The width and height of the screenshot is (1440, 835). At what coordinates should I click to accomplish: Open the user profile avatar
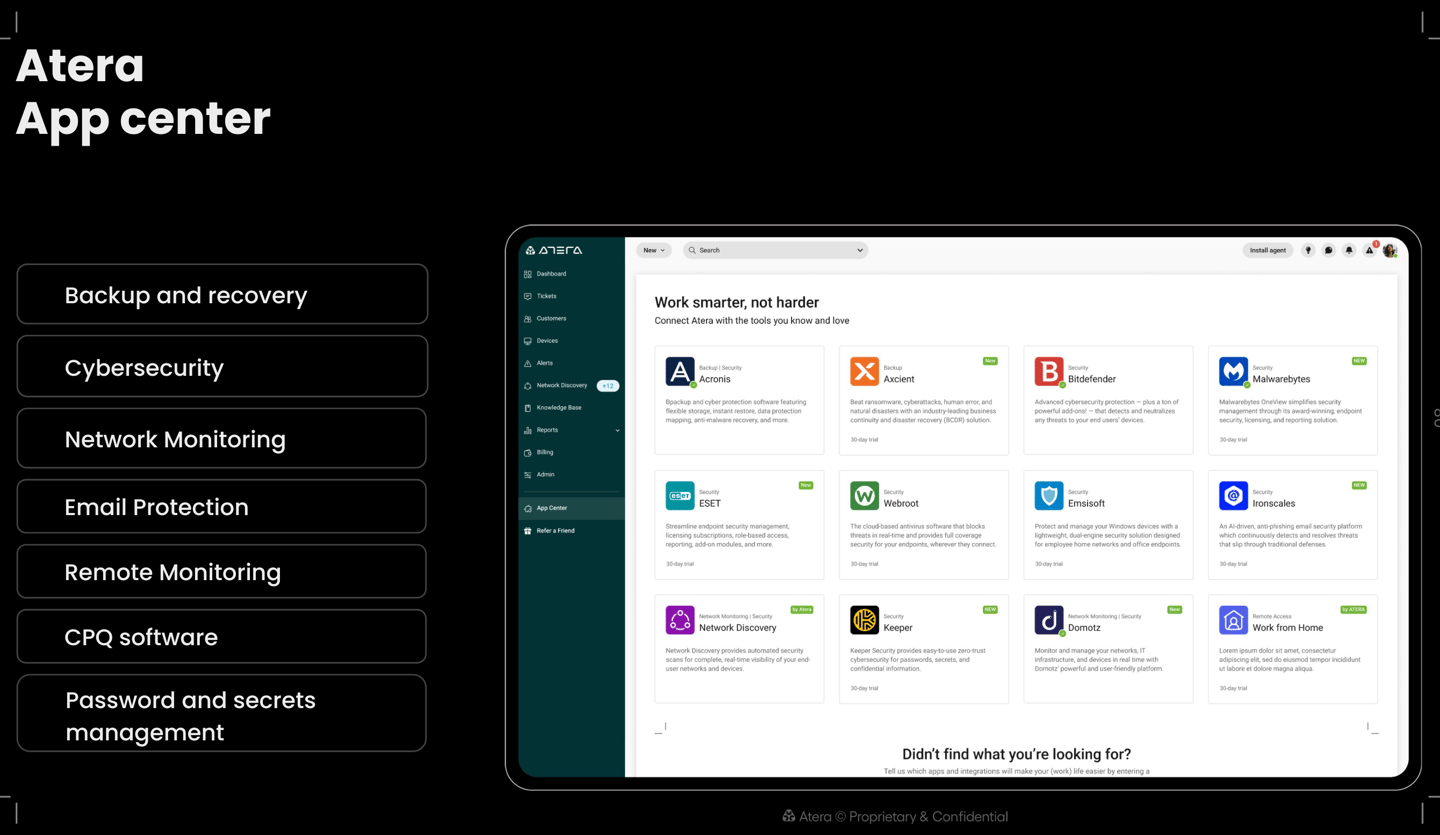point(1390,250)
